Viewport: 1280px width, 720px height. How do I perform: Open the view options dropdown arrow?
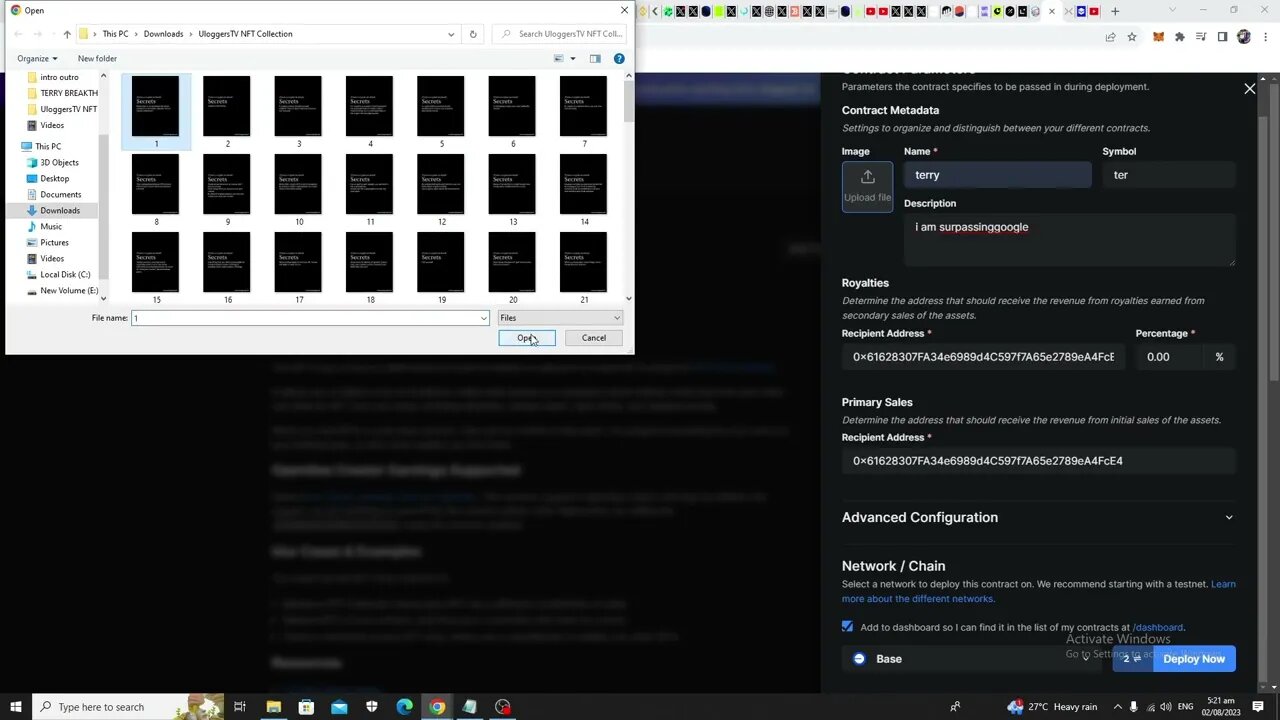pos(573,59)
